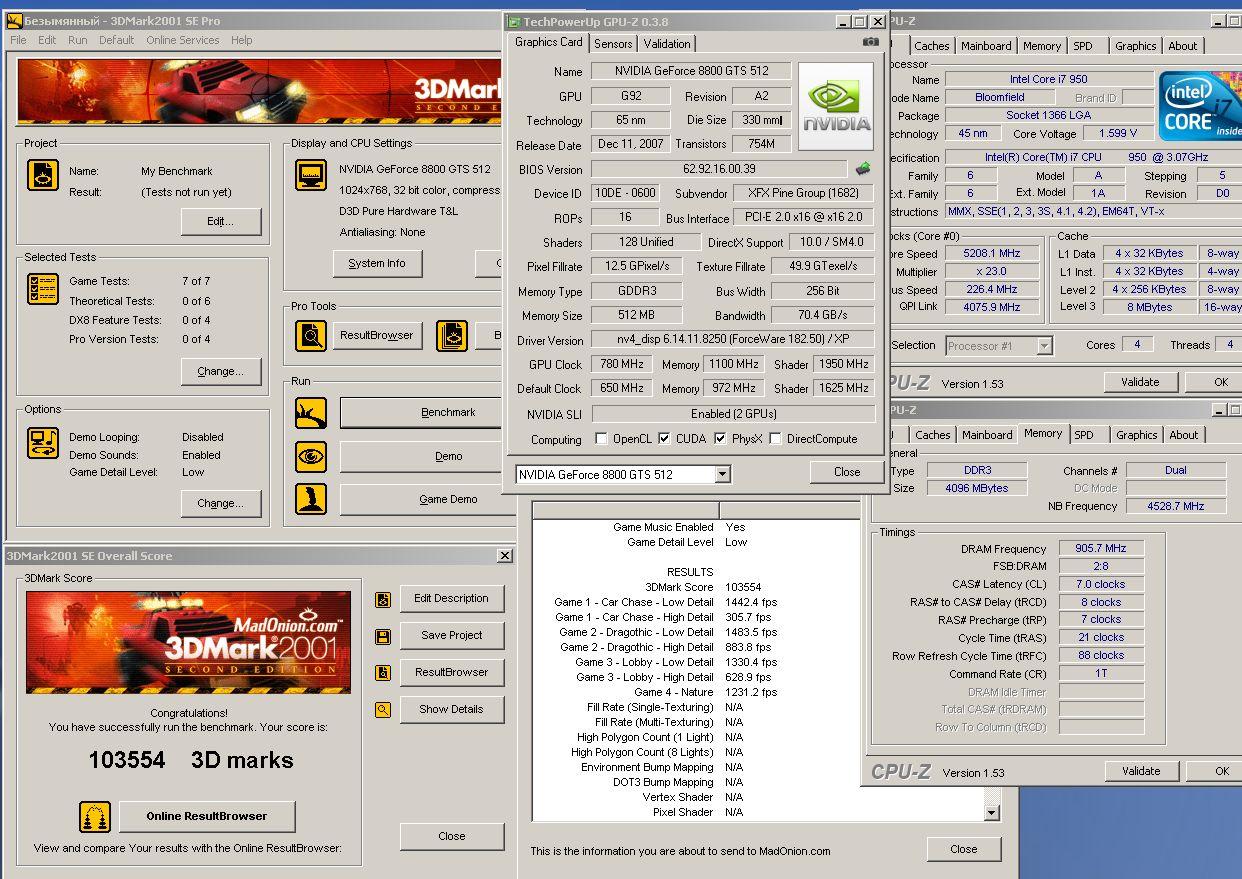Click the GPU Name field in GPU-Z

coord(691,71)
